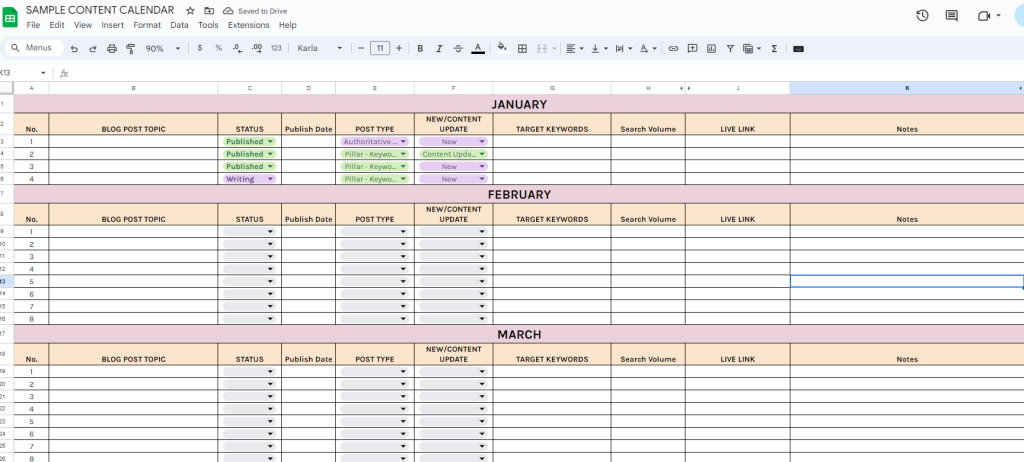Move document to a folder
The height and width of the screenshot is (462, 1024).
tap(209, 10)
